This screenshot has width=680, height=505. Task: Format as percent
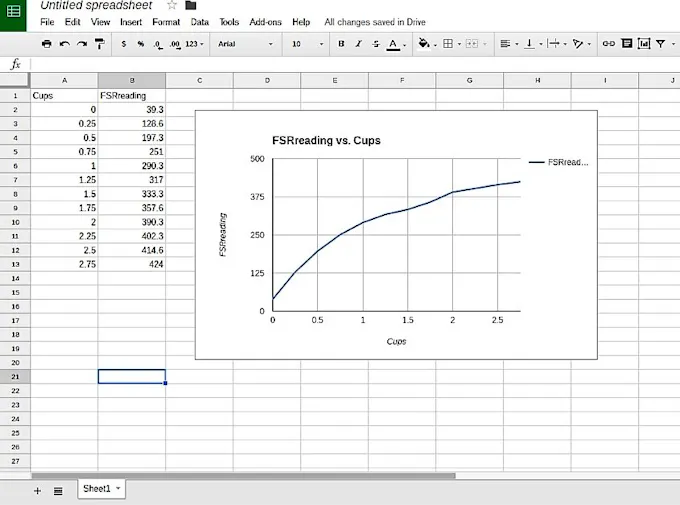(141, 44)
